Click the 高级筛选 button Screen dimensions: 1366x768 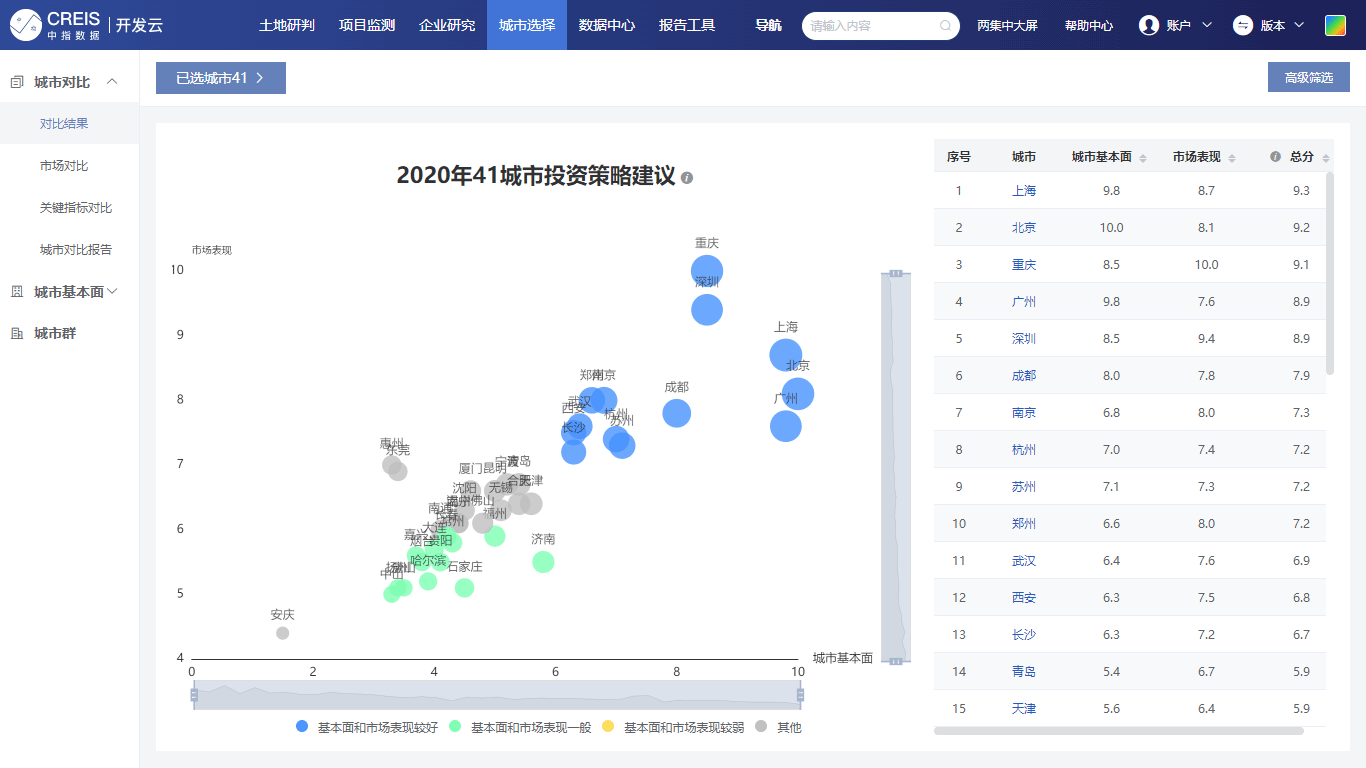pyautogui.click(x=1308, y=78)
